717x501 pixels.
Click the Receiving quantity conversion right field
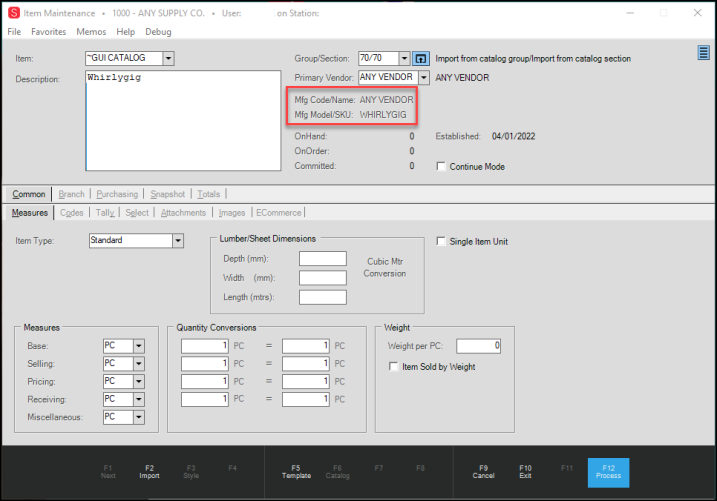pos(305,400)
